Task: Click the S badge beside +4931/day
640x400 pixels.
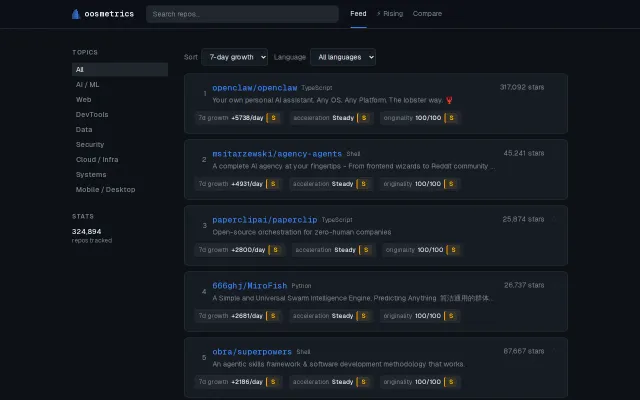Action: click(x=273, y=184)
